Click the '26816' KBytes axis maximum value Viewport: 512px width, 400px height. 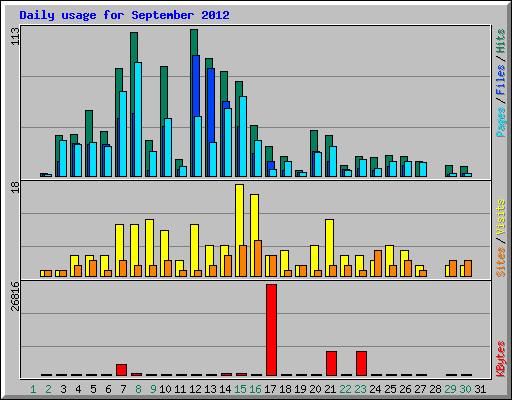tap(15, 296)
